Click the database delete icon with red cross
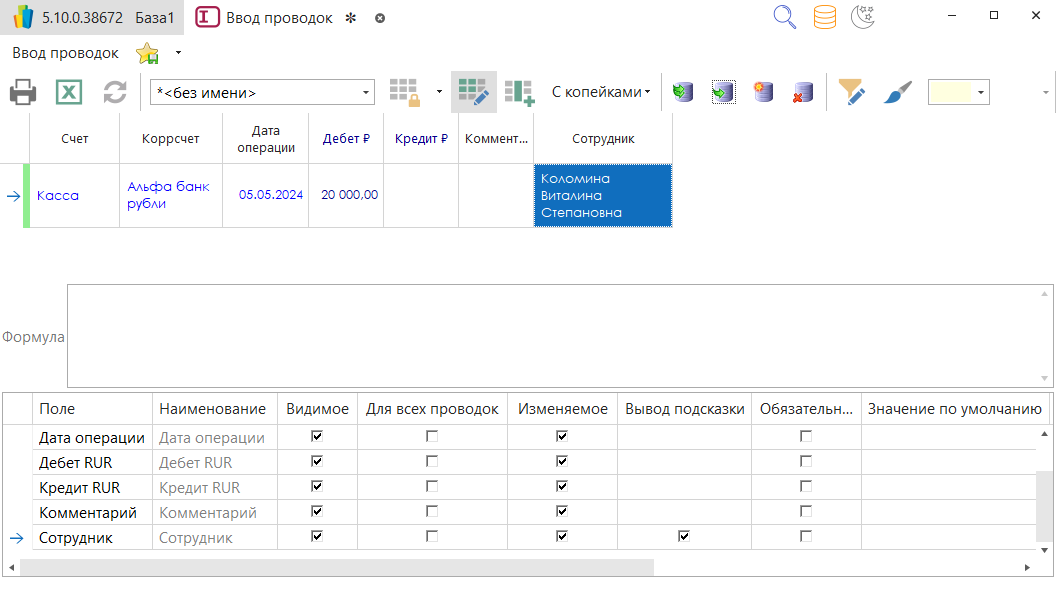 click(x=801, y=93)
